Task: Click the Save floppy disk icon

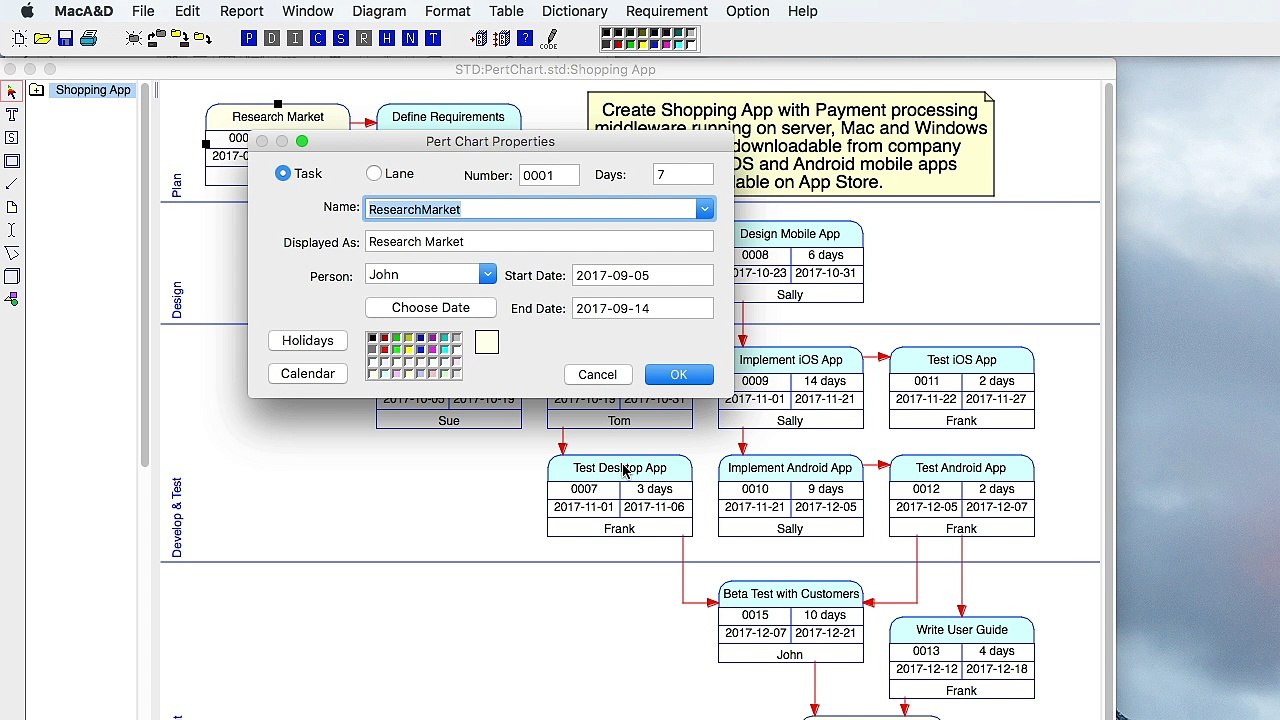Action: point(65,38)
